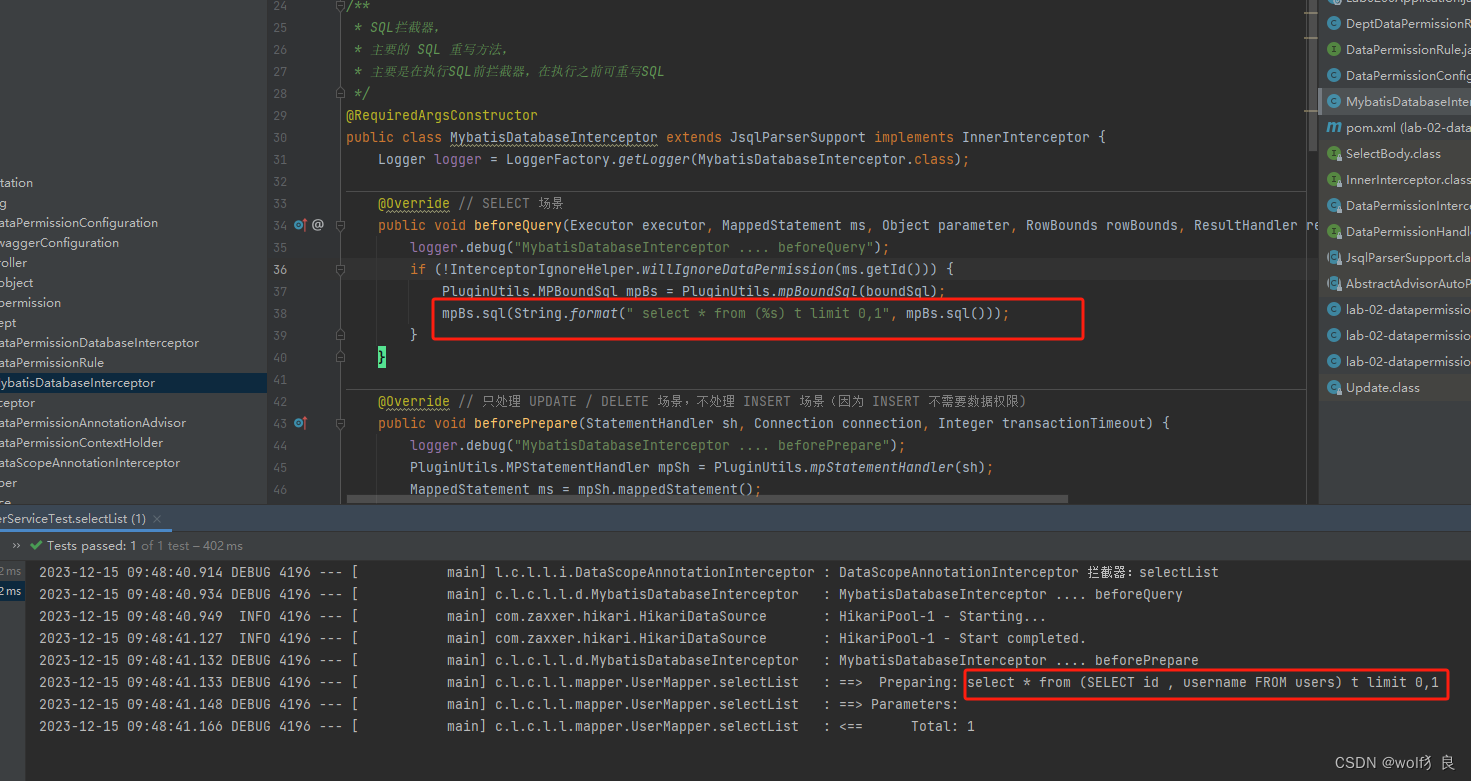Click the implements-method gutter icon on line 43
Image resolution: width=1471 pixels, height=781 pixels.
[300, 423]
